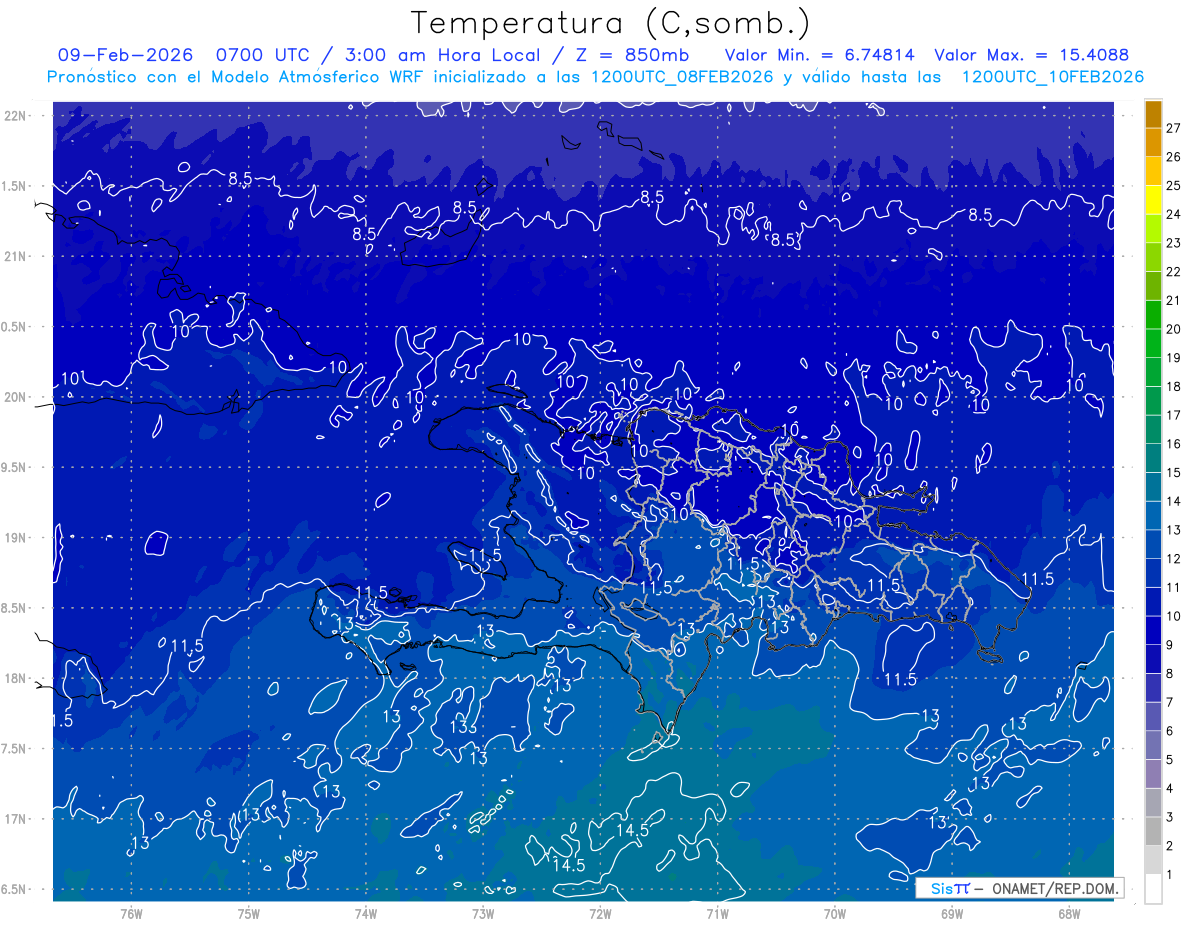Click the colorbar label "12"

[1174, 558]
